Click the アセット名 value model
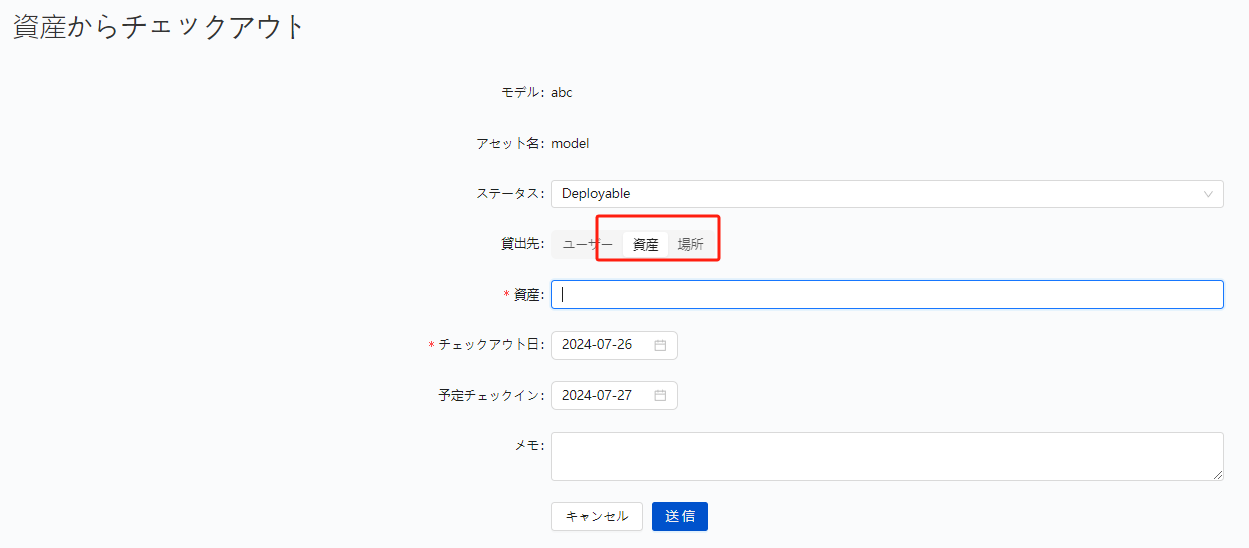1249x548 pixels. click(570, 143)
